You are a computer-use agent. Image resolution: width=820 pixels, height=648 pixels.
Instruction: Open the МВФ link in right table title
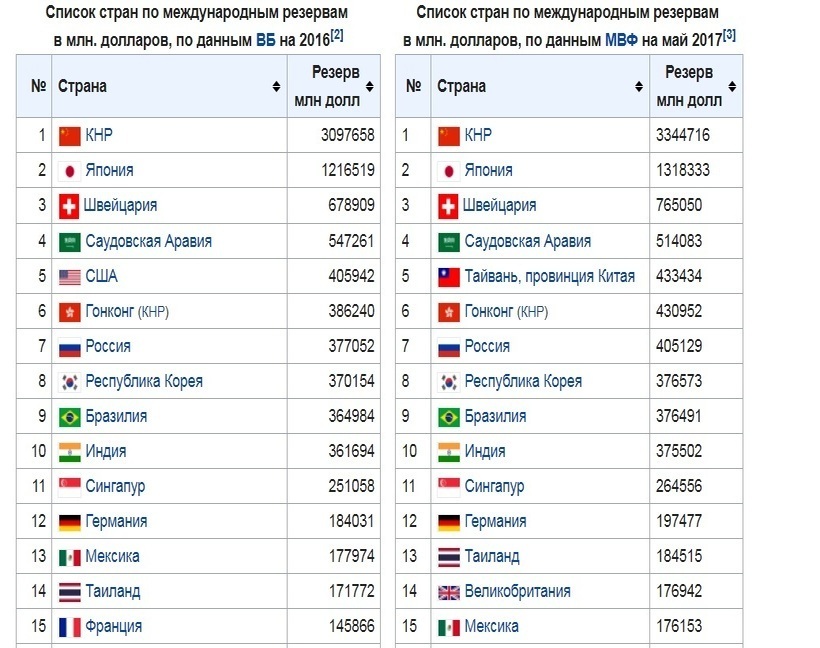pos(619,39)
